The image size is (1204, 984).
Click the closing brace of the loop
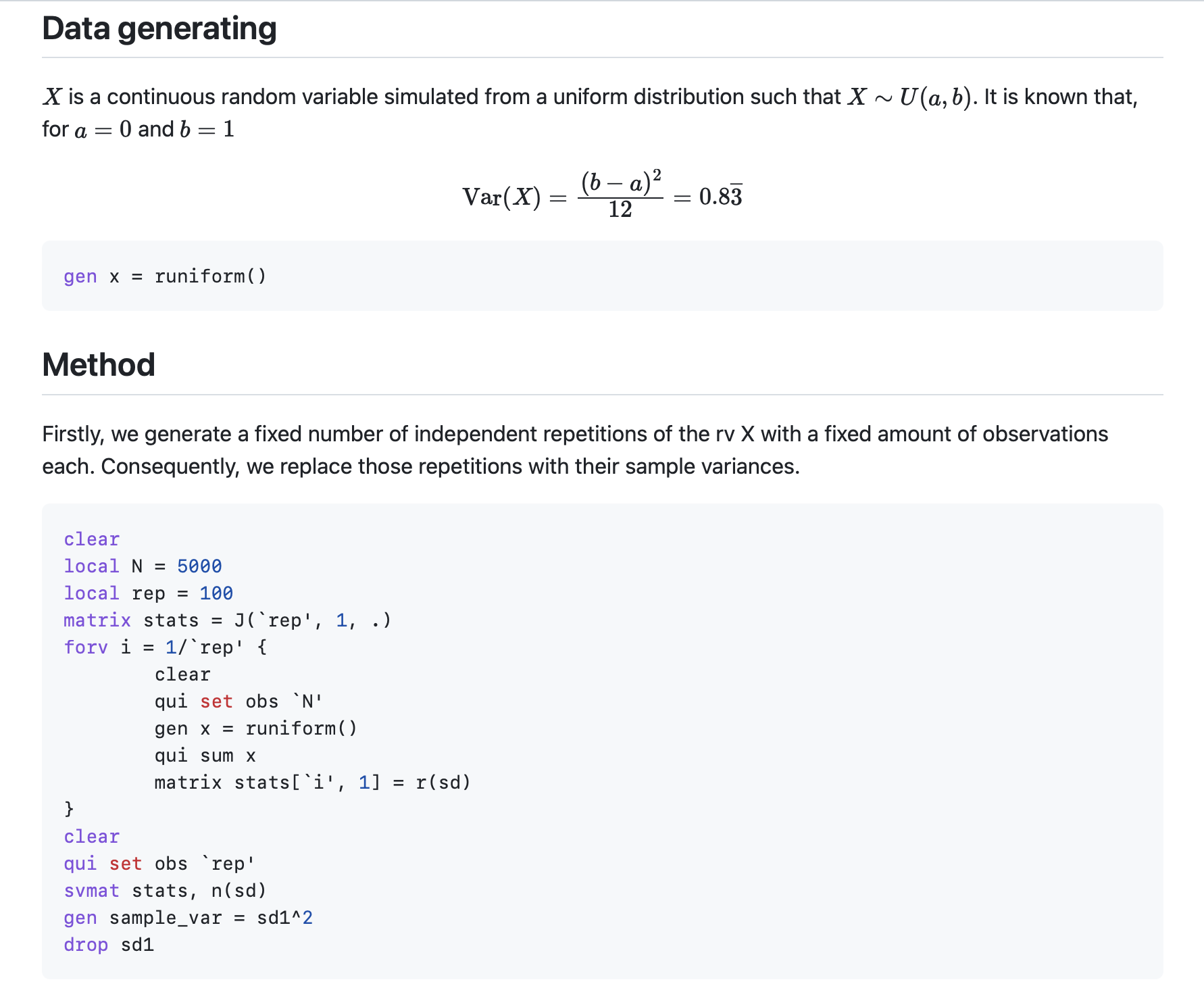(x=68, y=809)
